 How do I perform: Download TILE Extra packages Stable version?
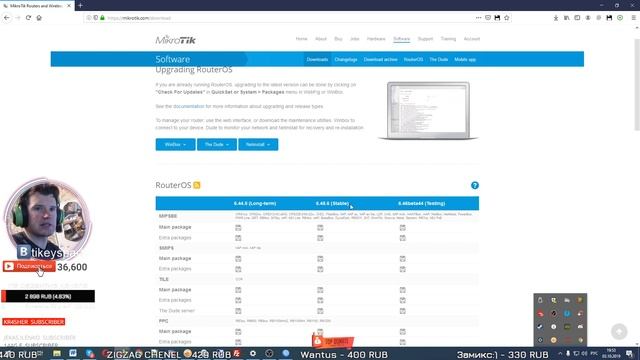click(x=320, y=300)
